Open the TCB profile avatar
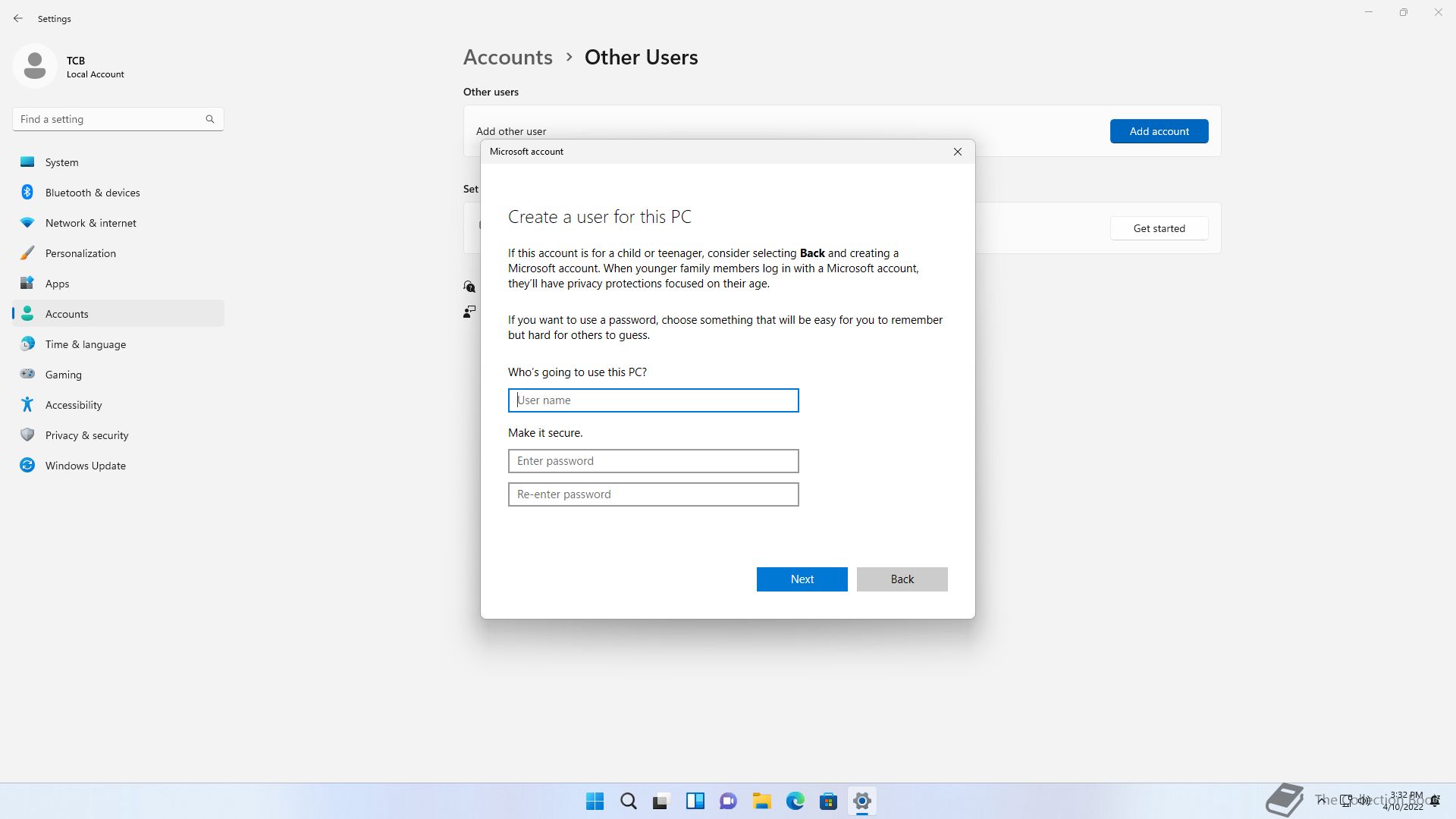The width and height of the screenshot is (1456, 819). [35, 66]
